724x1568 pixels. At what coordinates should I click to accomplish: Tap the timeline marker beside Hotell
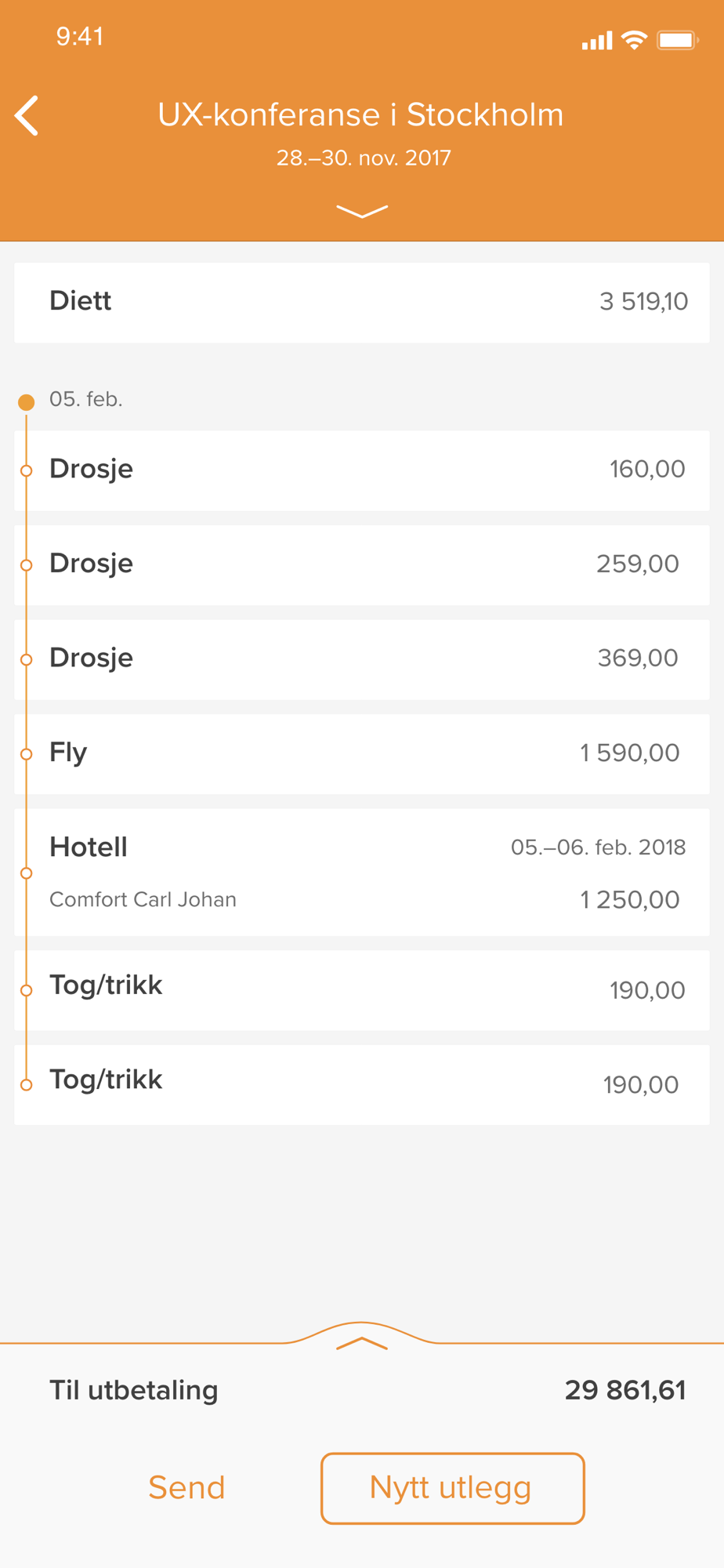pyautogui.click(x=27, y=873)
